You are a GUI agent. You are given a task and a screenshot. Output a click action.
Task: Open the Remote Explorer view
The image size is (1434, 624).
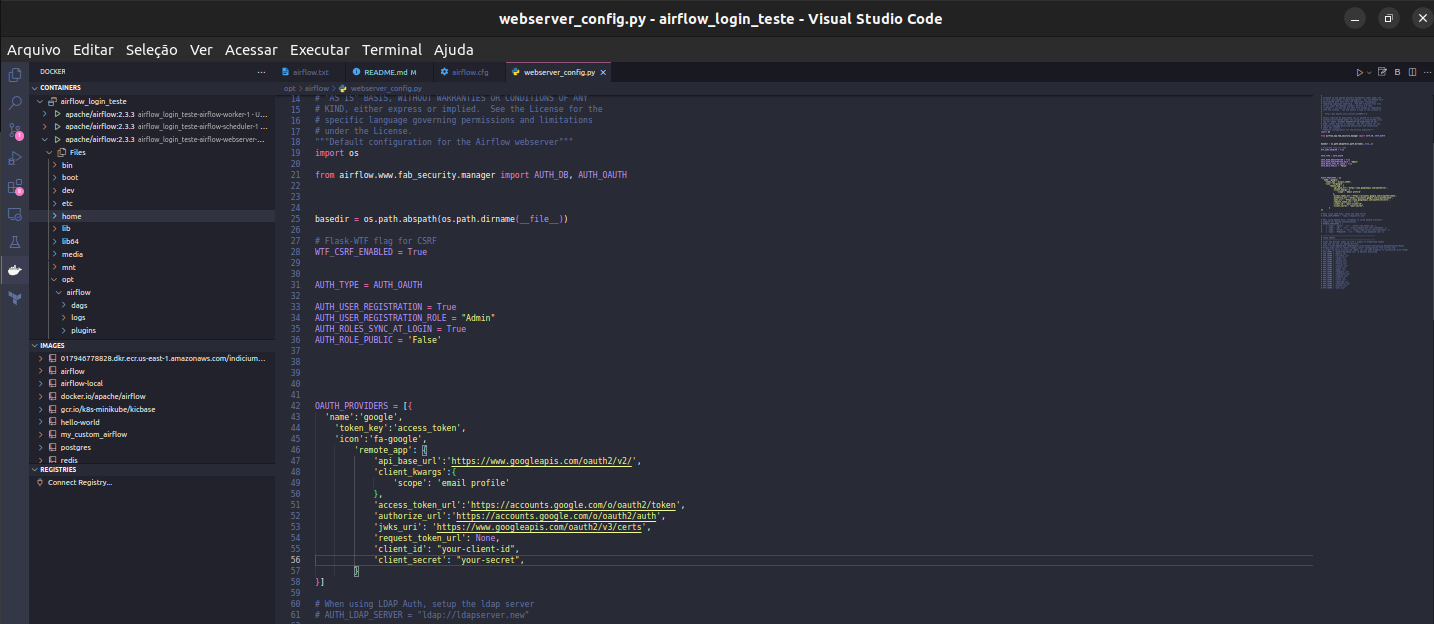click(14, 214)
